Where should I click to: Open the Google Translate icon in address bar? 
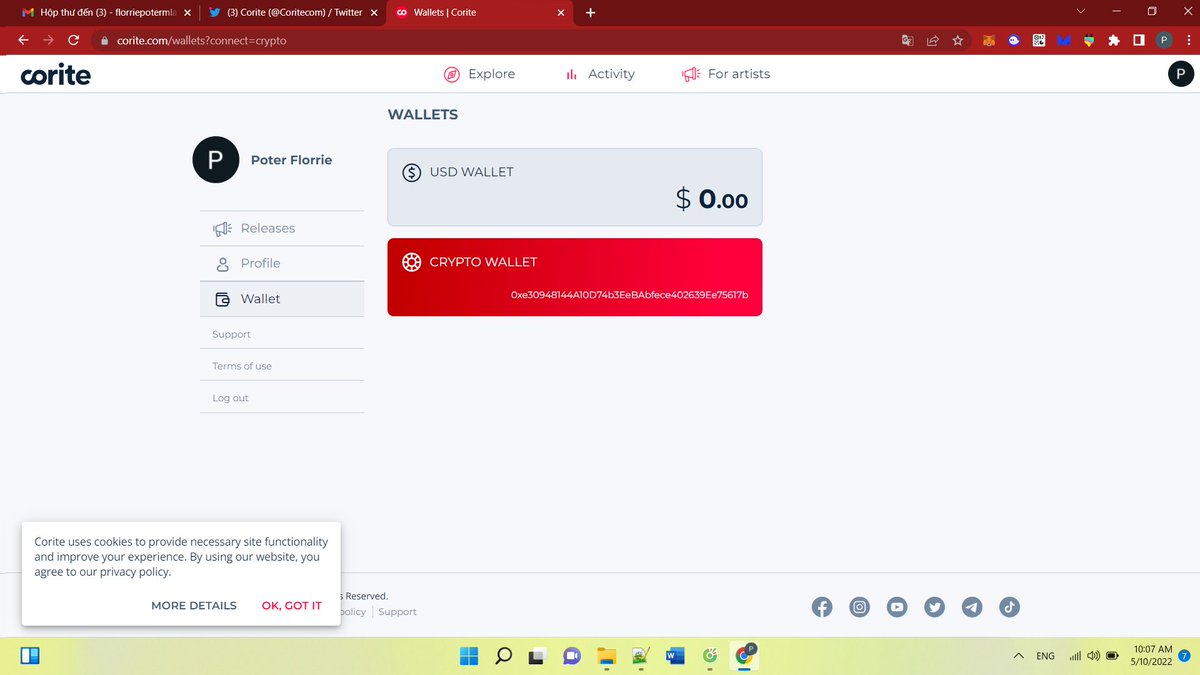pyautogui.click(x=907, y=41)
